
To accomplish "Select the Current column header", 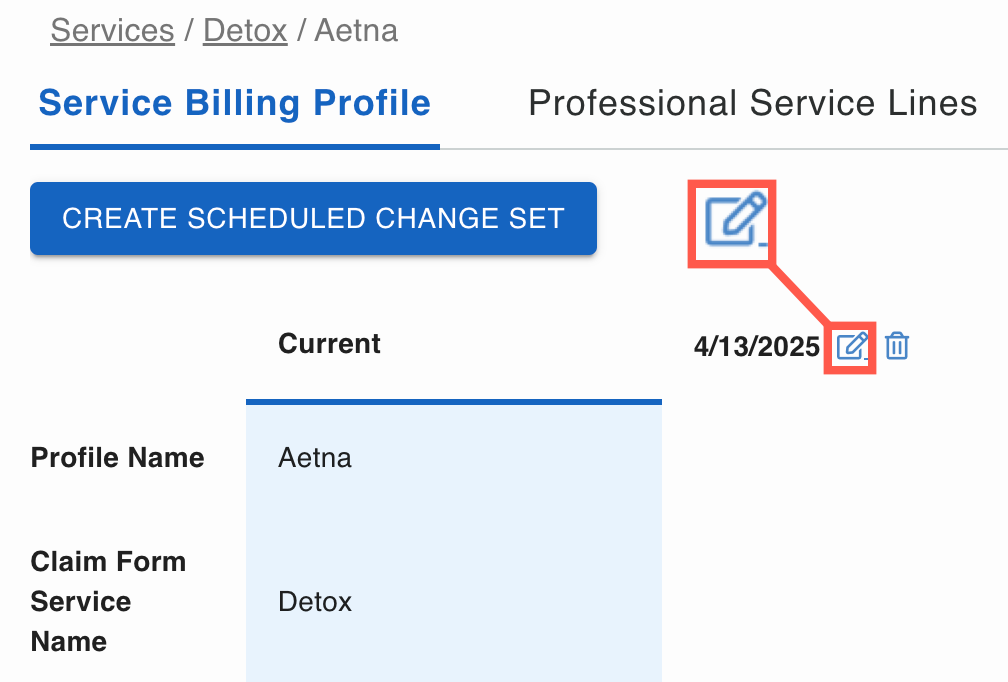I will (329, 344).
